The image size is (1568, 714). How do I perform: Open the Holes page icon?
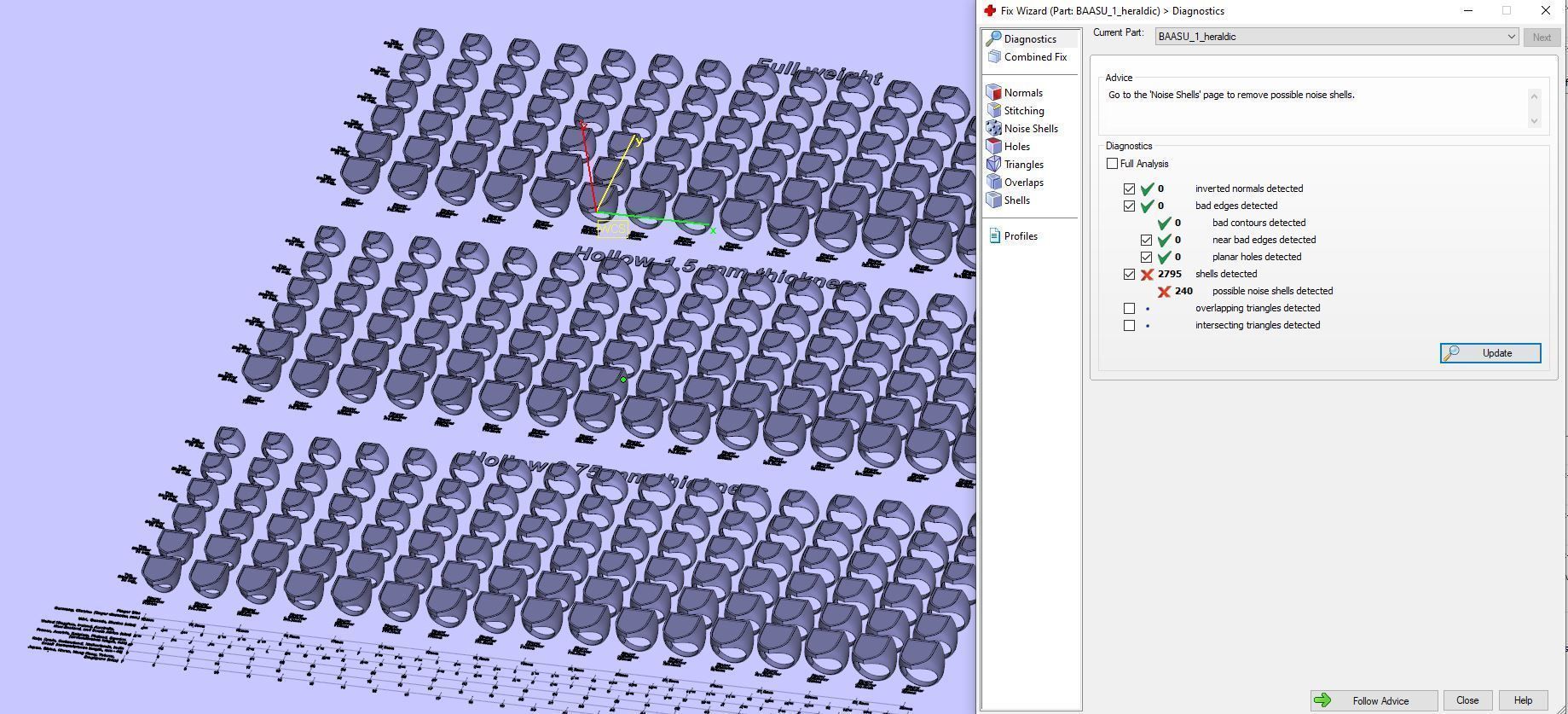point(993,146)
